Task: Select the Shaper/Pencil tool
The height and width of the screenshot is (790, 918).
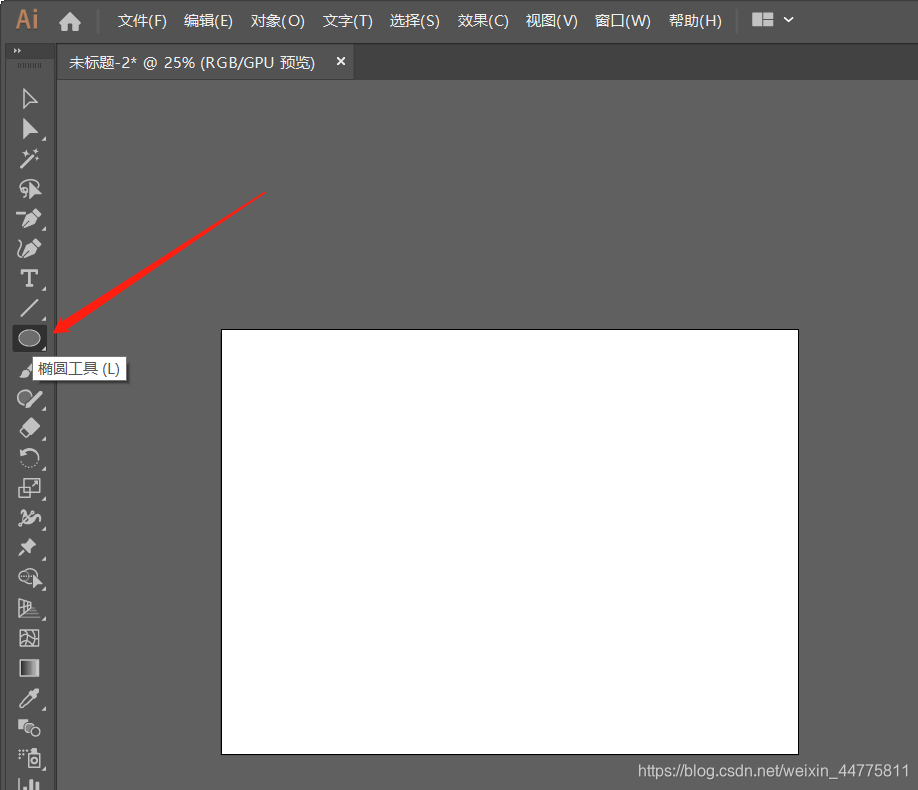Action: [x=29, y=398]
